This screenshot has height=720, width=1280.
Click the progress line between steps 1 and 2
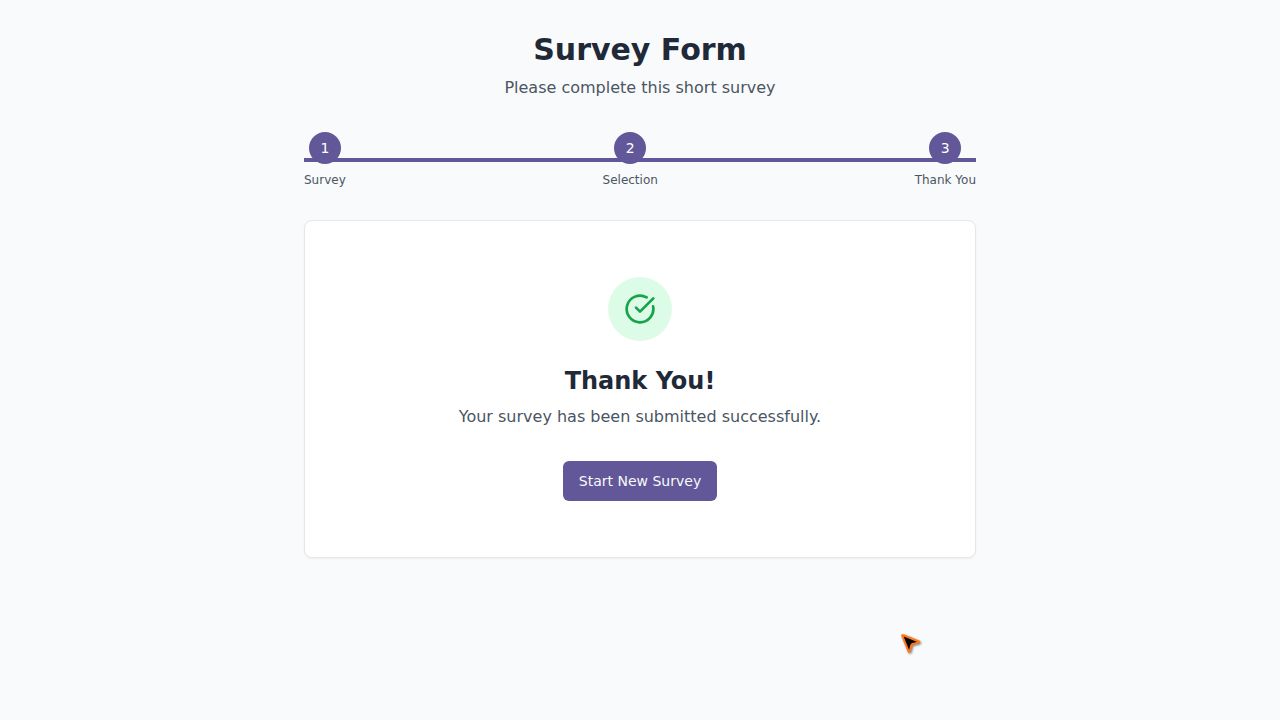pos(477,159)
